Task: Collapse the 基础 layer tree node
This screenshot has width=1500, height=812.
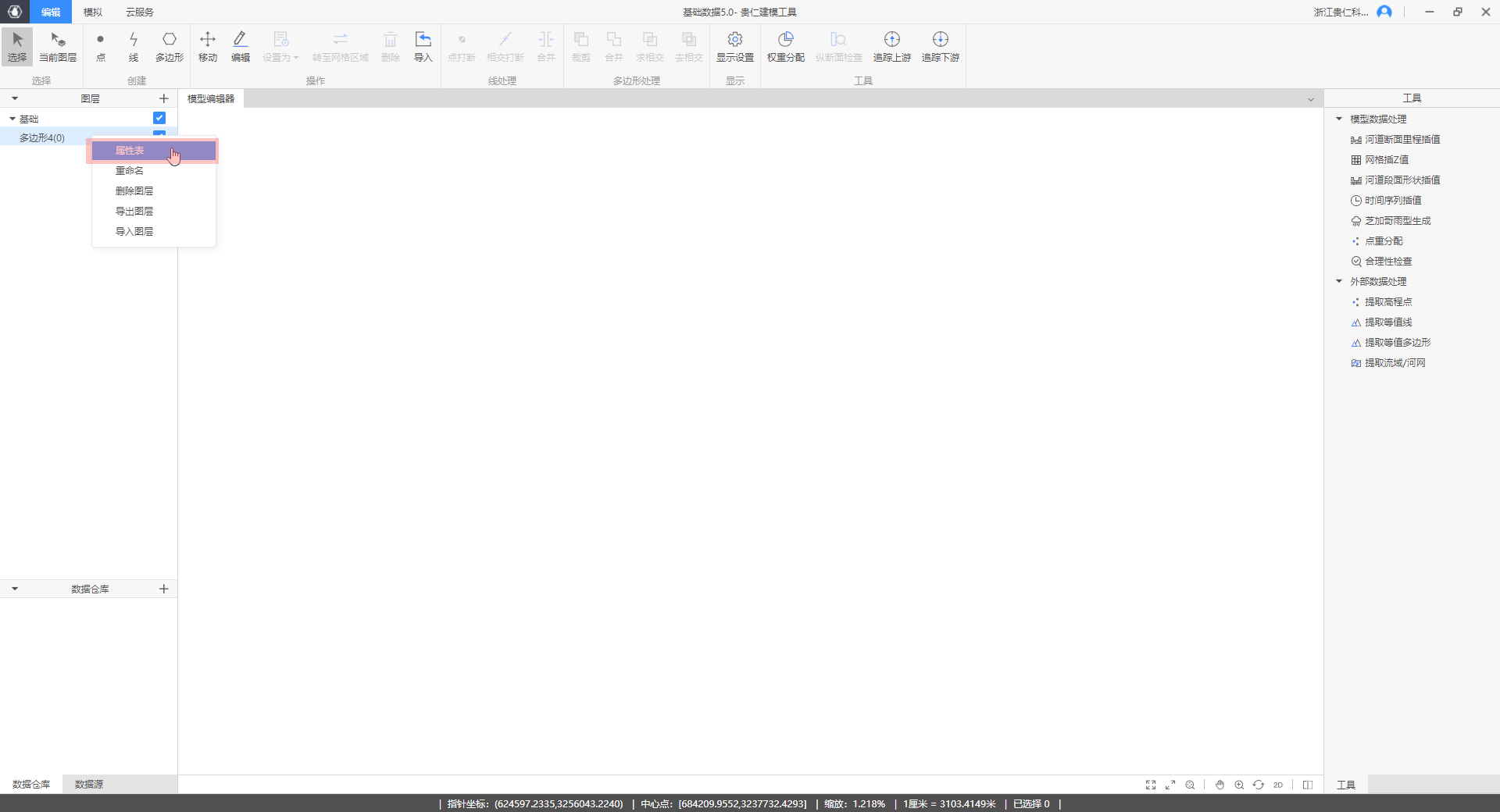Action: 12,119
